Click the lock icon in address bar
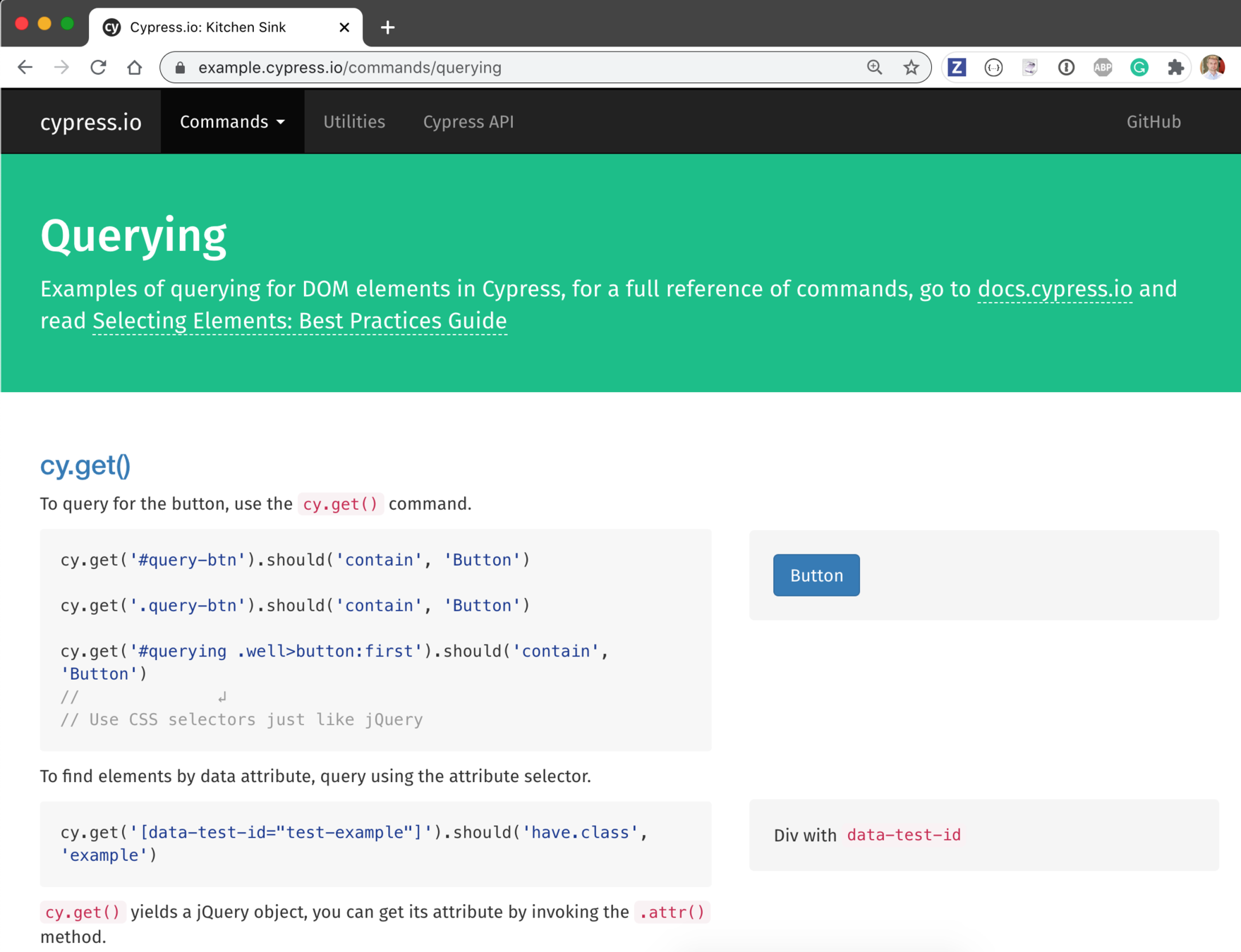Viewport: 1241px width, 952px height. (x=180, y=68)
